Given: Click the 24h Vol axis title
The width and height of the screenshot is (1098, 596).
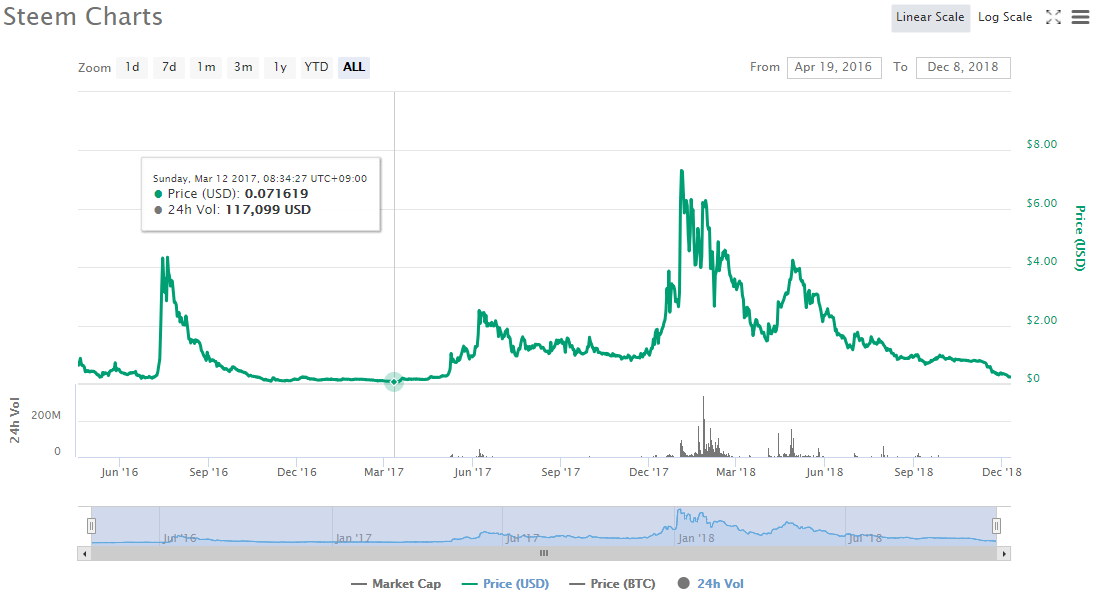Looking at the screenshot, I should pyautogui.click(x=15, y=420).
